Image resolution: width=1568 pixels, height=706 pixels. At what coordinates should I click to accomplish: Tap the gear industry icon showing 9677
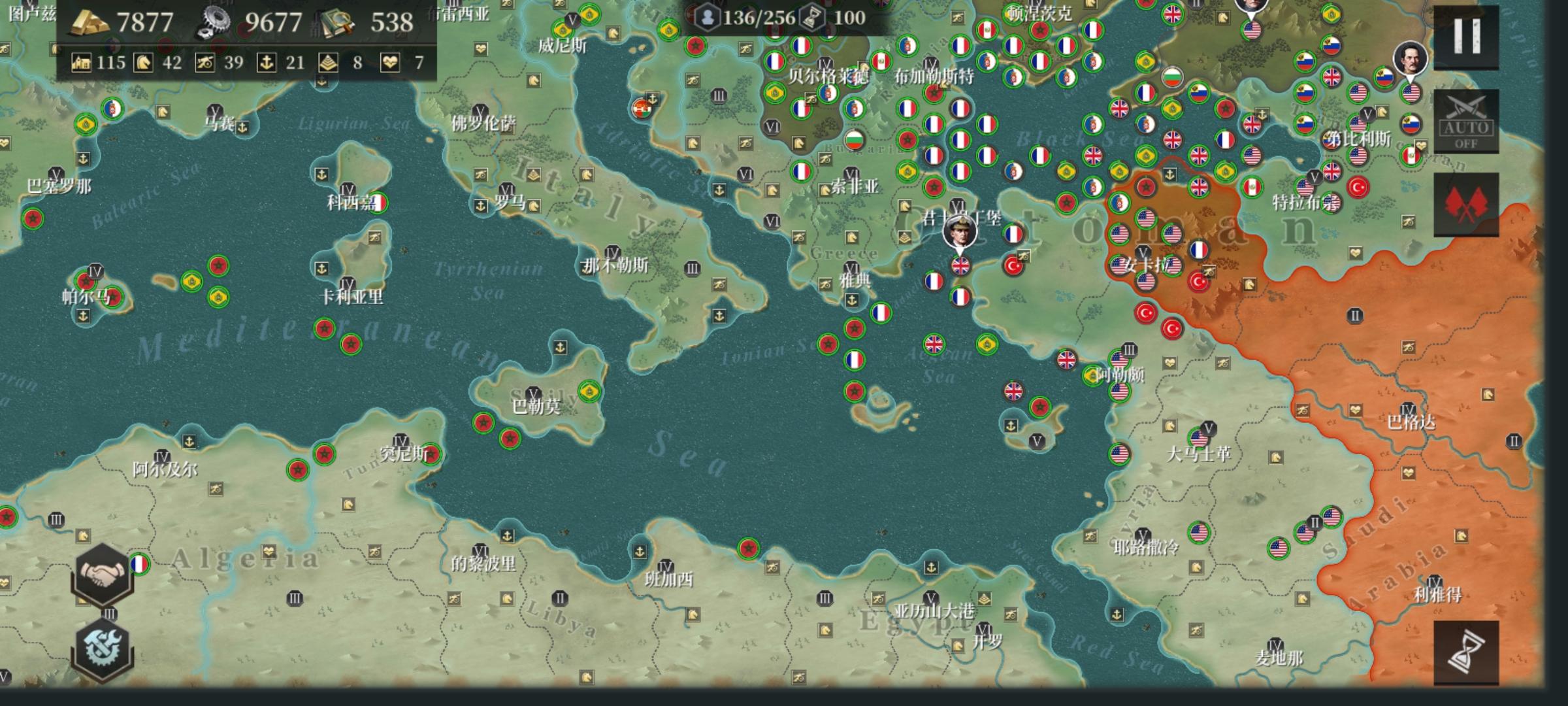coord(214,23)
